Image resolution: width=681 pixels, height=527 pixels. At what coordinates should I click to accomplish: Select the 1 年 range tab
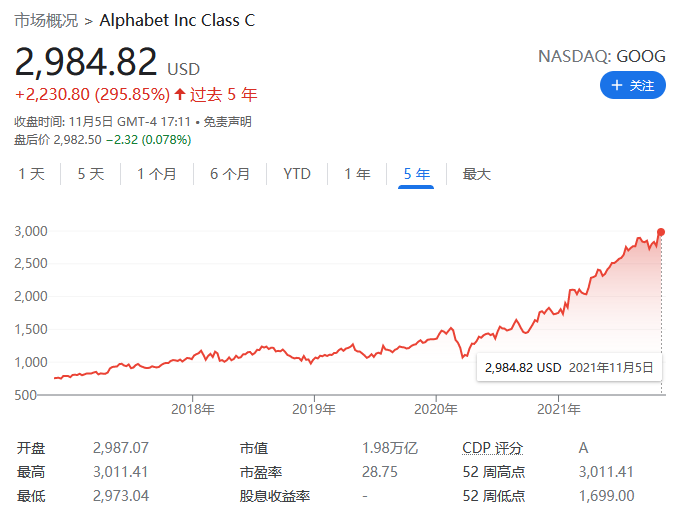[x=357, y=174]
